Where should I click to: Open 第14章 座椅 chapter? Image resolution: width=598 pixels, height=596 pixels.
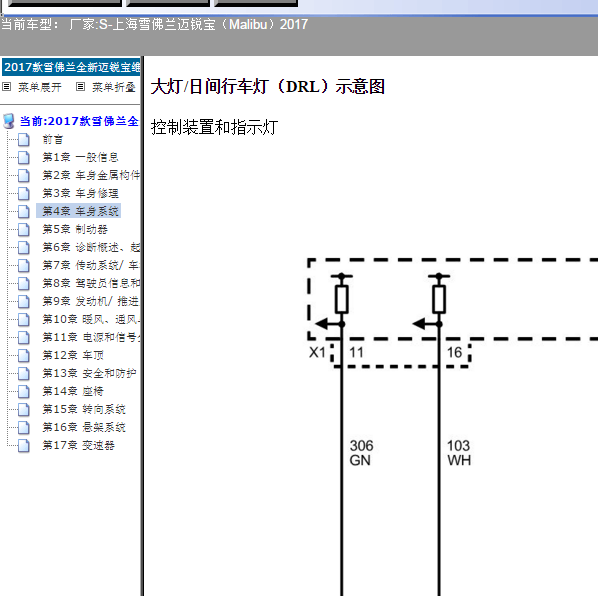[x=72, y=391]
